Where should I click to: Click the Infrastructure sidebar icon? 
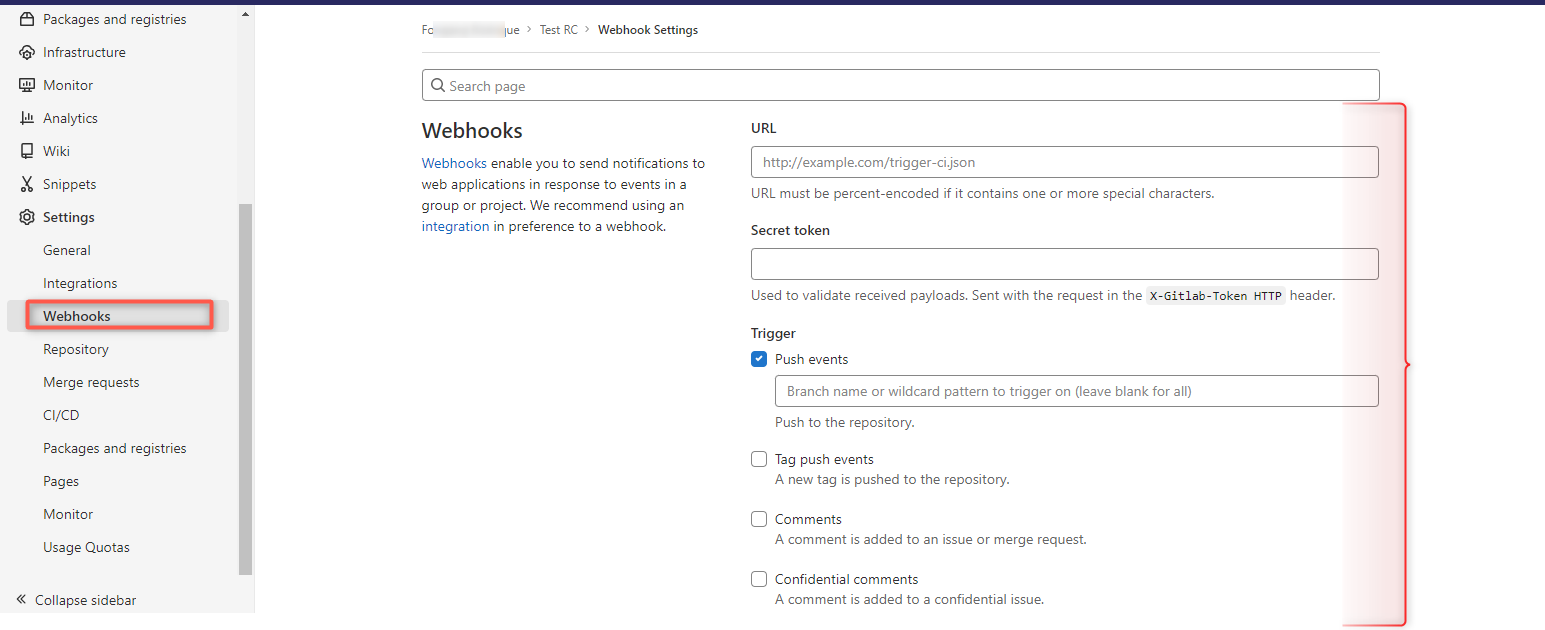tap(27, 52)
